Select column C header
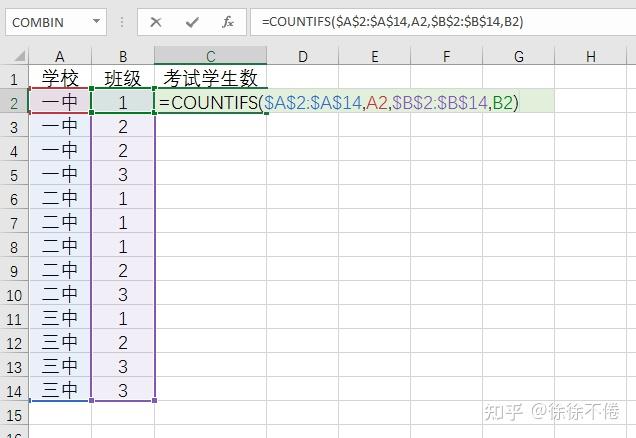 (x=211, y=56)
